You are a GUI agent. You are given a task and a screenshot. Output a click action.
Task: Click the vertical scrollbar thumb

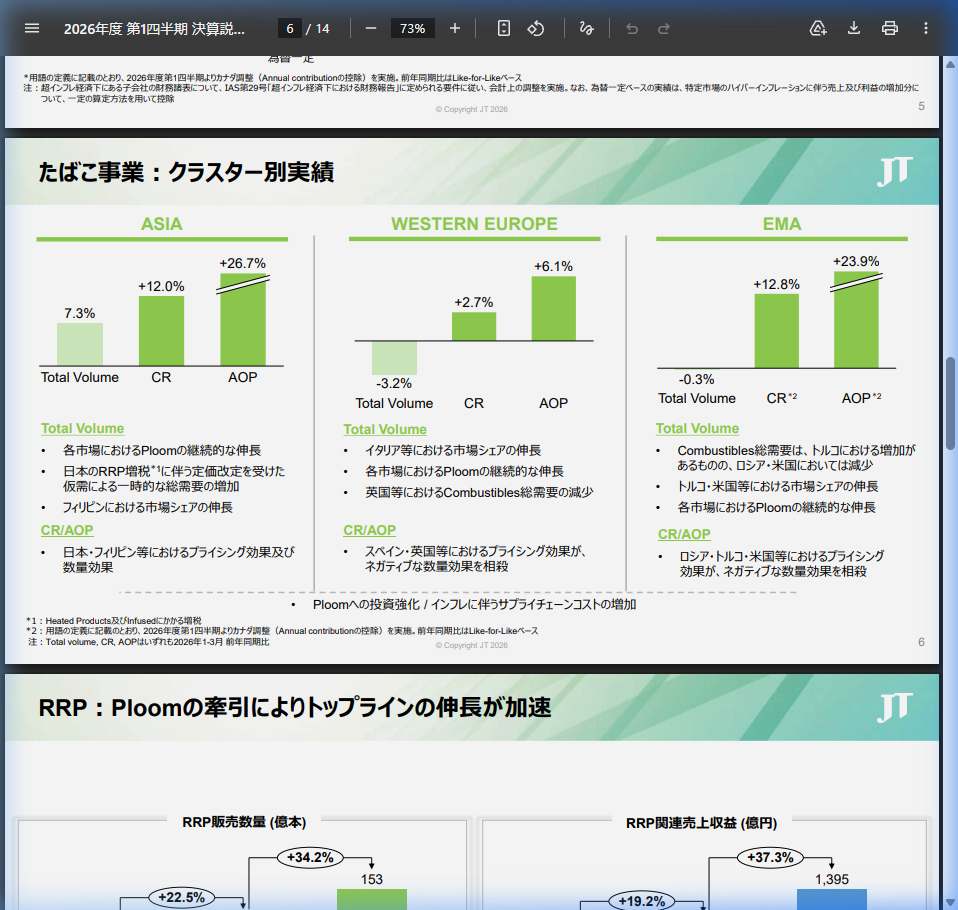(x=950, y=404)
